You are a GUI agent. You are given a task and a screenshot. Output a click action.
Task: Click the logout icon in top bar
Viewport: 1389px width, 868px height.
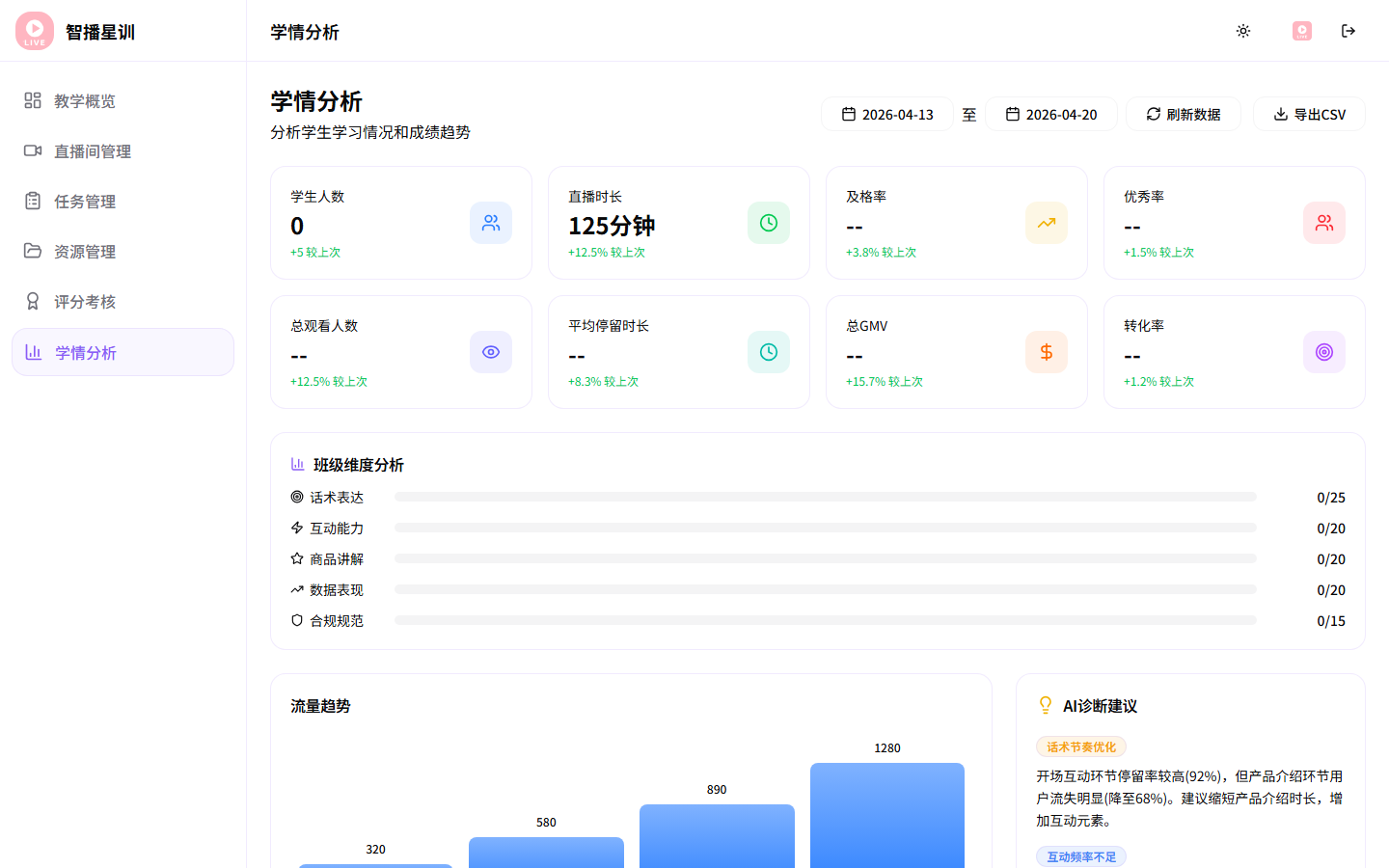pyautogui.click(x=1348, y=31)
